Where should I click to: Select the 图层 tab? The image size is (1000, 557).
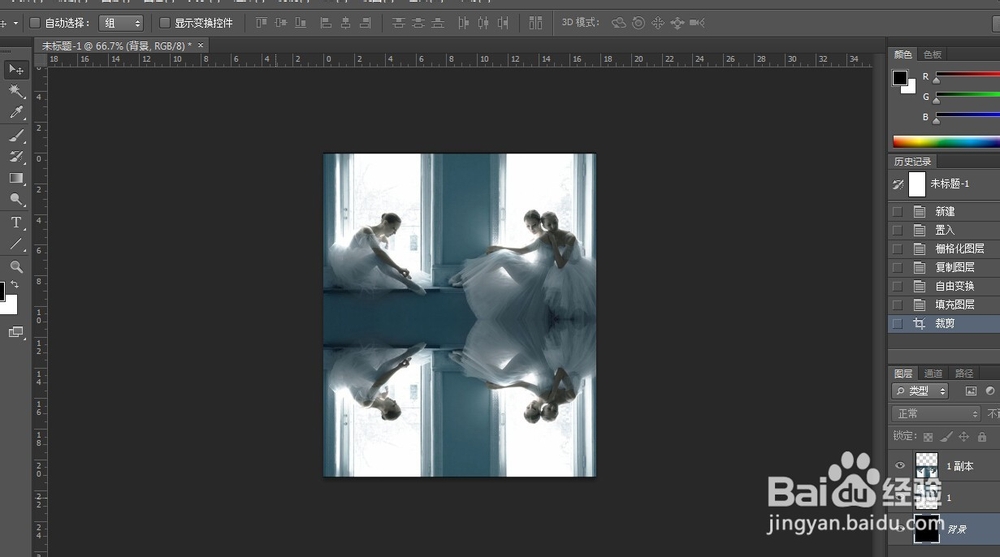pyautogui.click(x=903, y=374)
